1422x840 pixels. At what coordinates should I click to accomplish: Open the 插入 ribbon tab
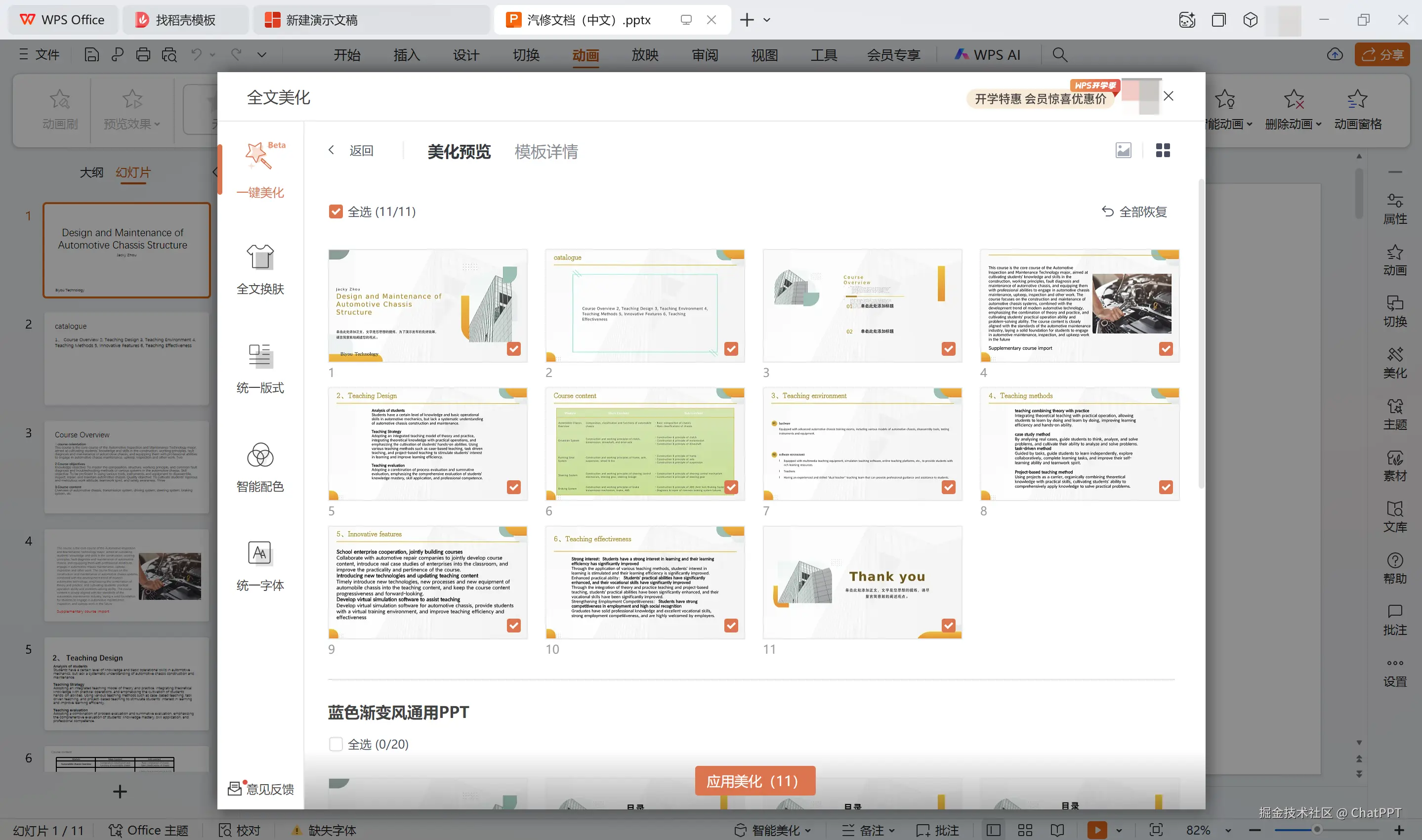[406, 55]
